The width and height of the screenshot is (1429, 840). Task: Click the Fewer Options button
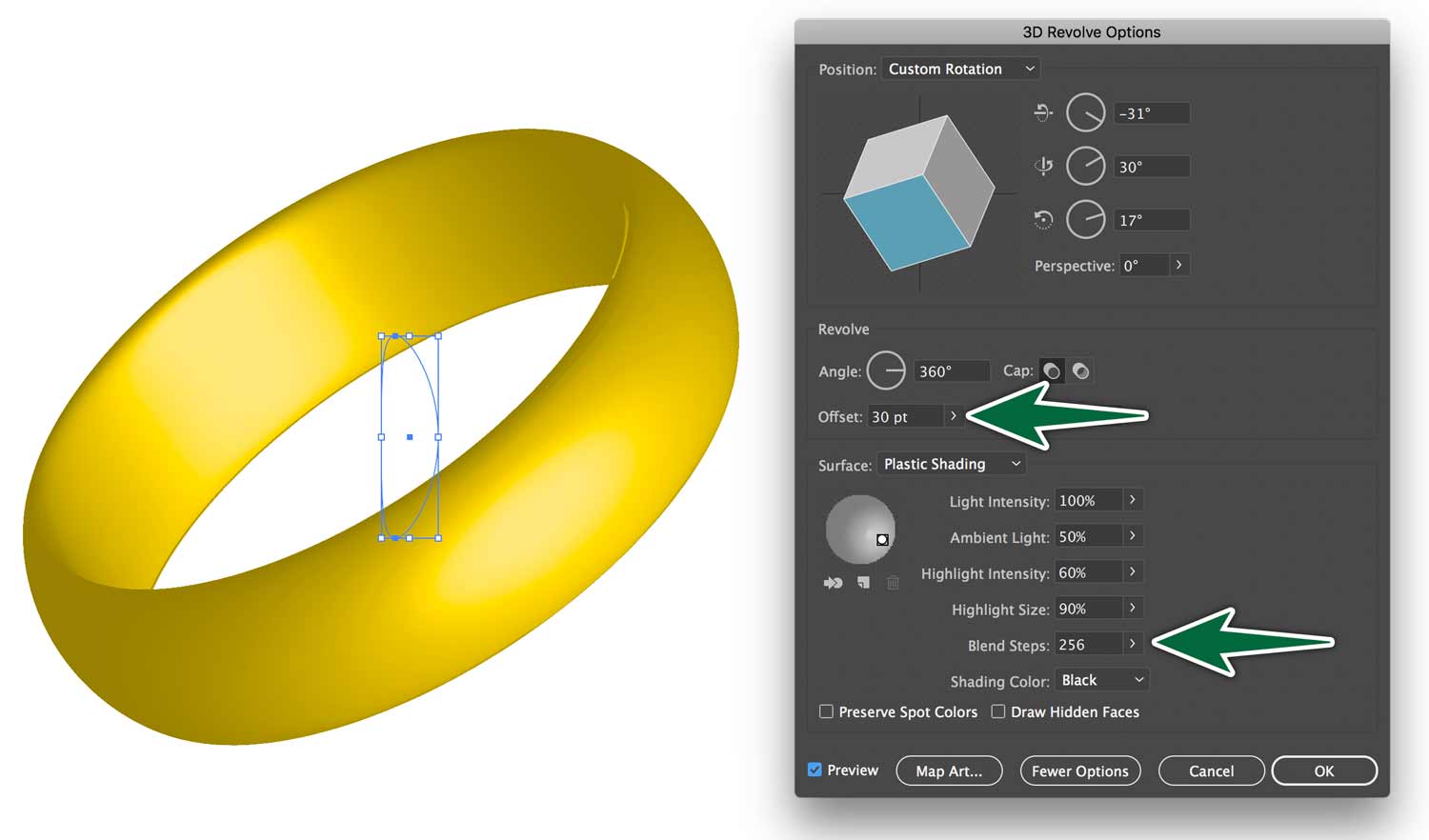click(x=1079, y=770)
